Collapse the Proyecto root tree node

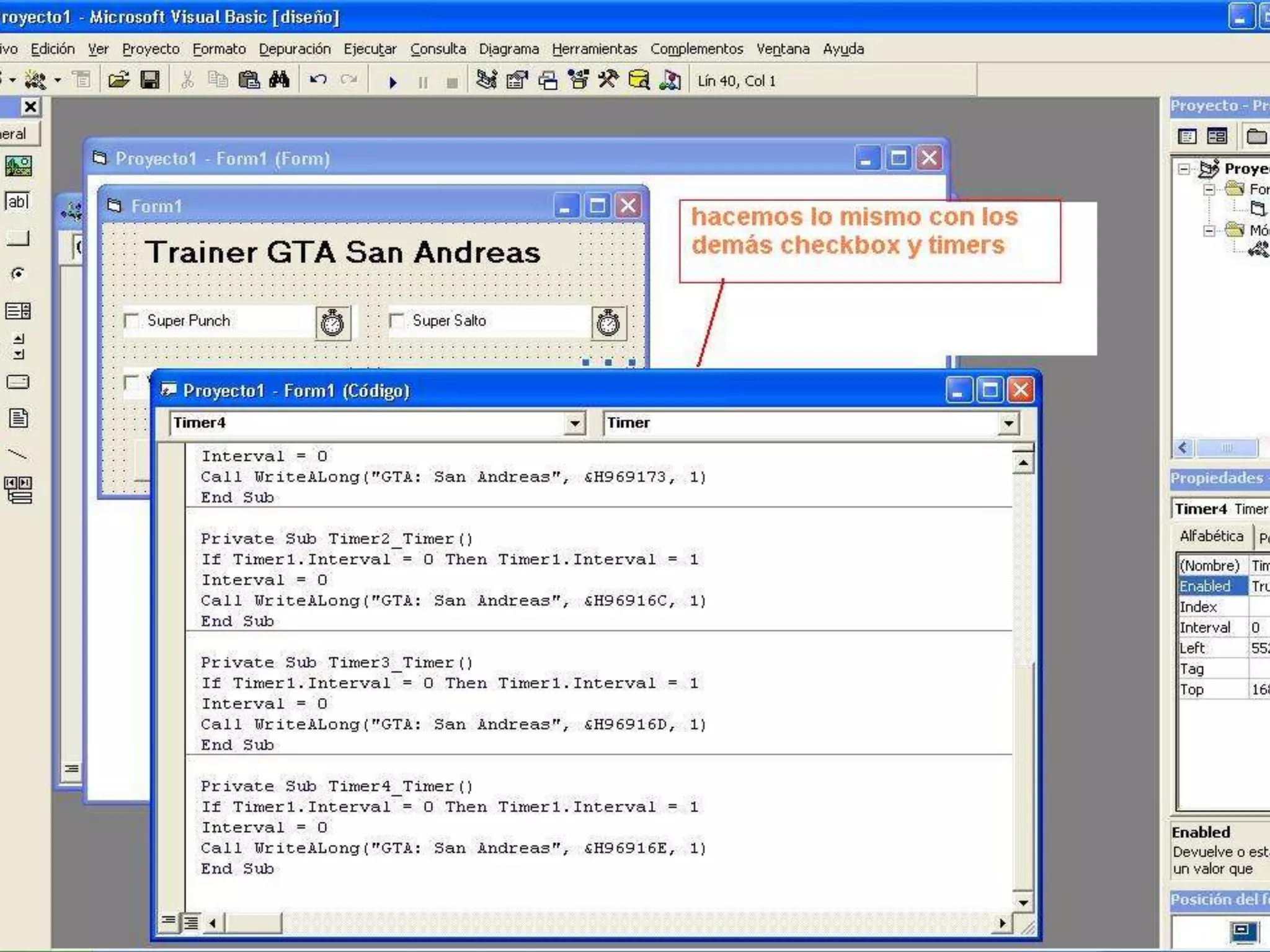coord(1184,169)
